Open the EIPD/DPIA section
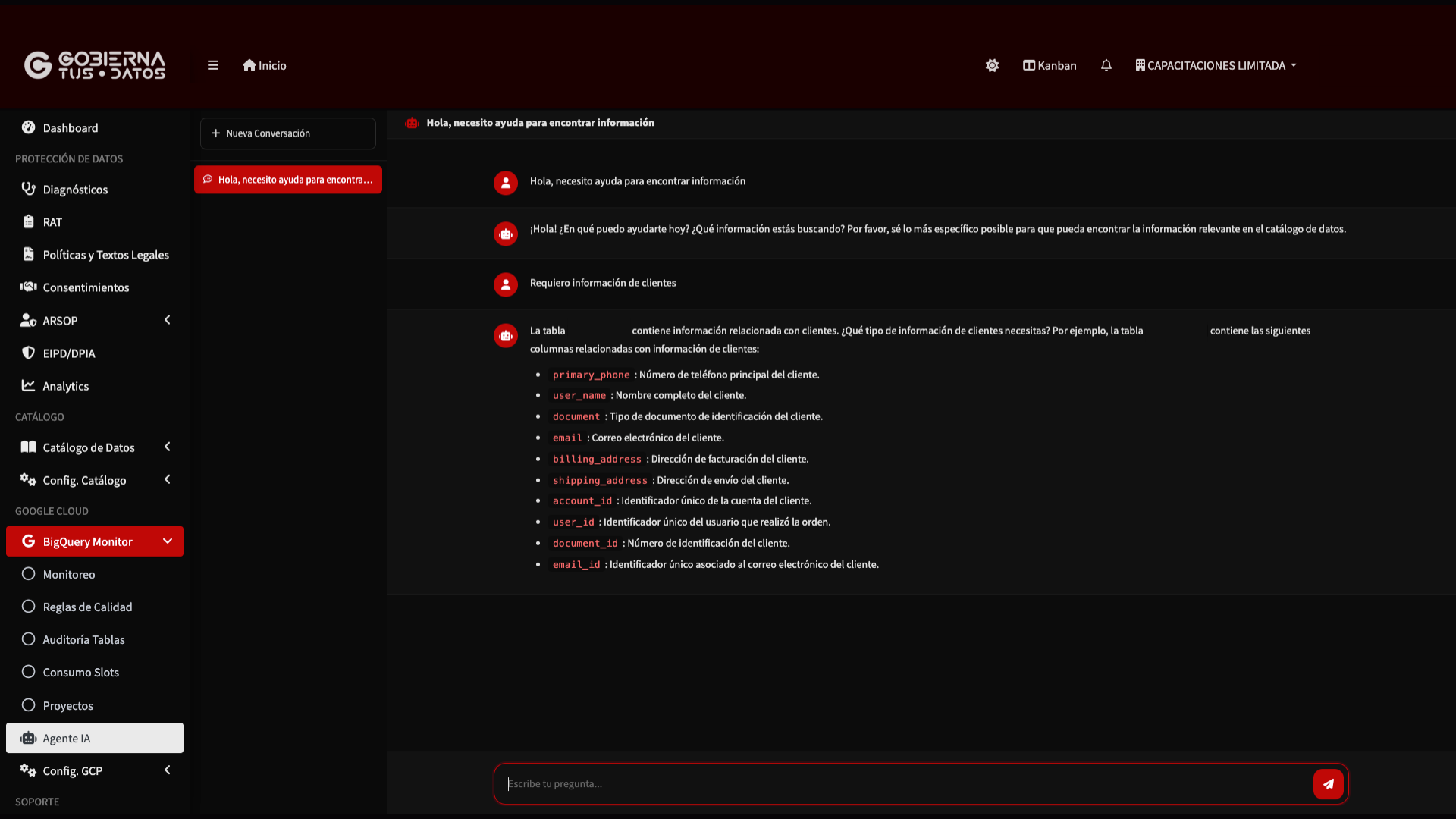 [68, 353]
